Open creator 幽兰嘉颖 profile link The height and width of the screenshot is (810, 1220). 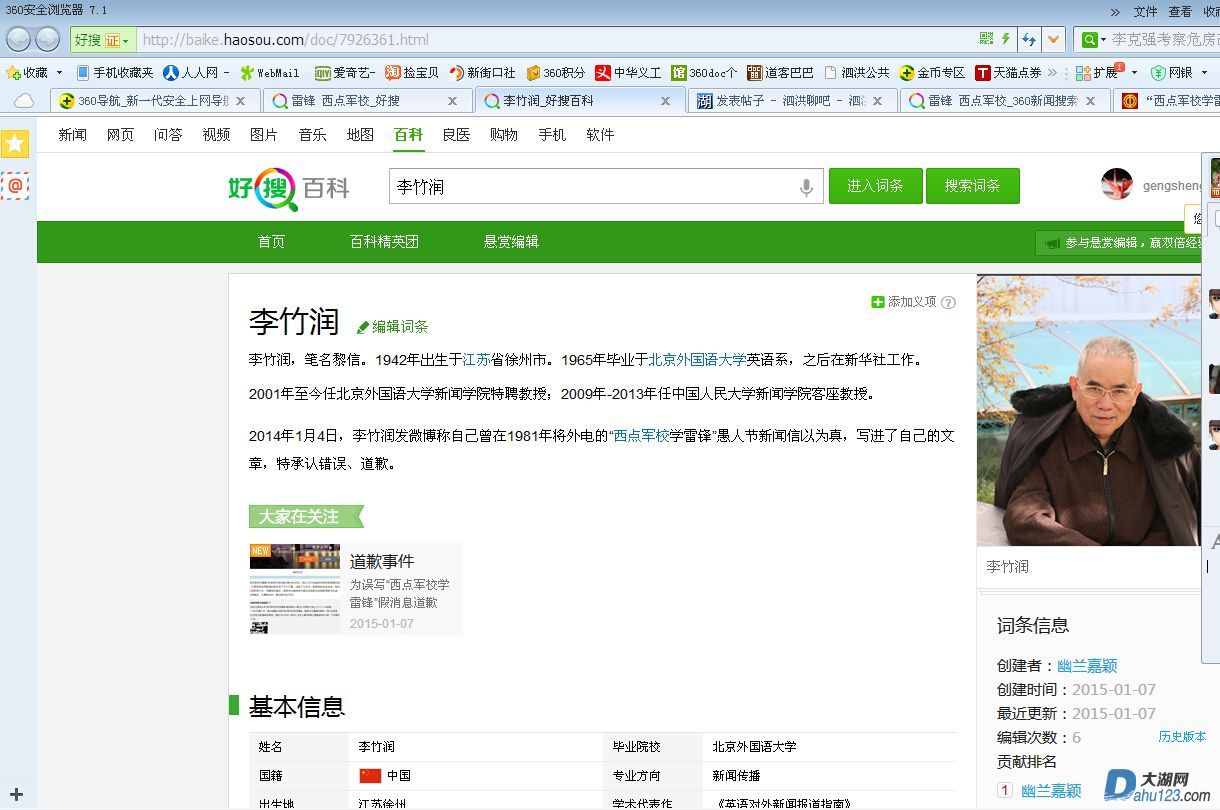tap(1087, 666)
